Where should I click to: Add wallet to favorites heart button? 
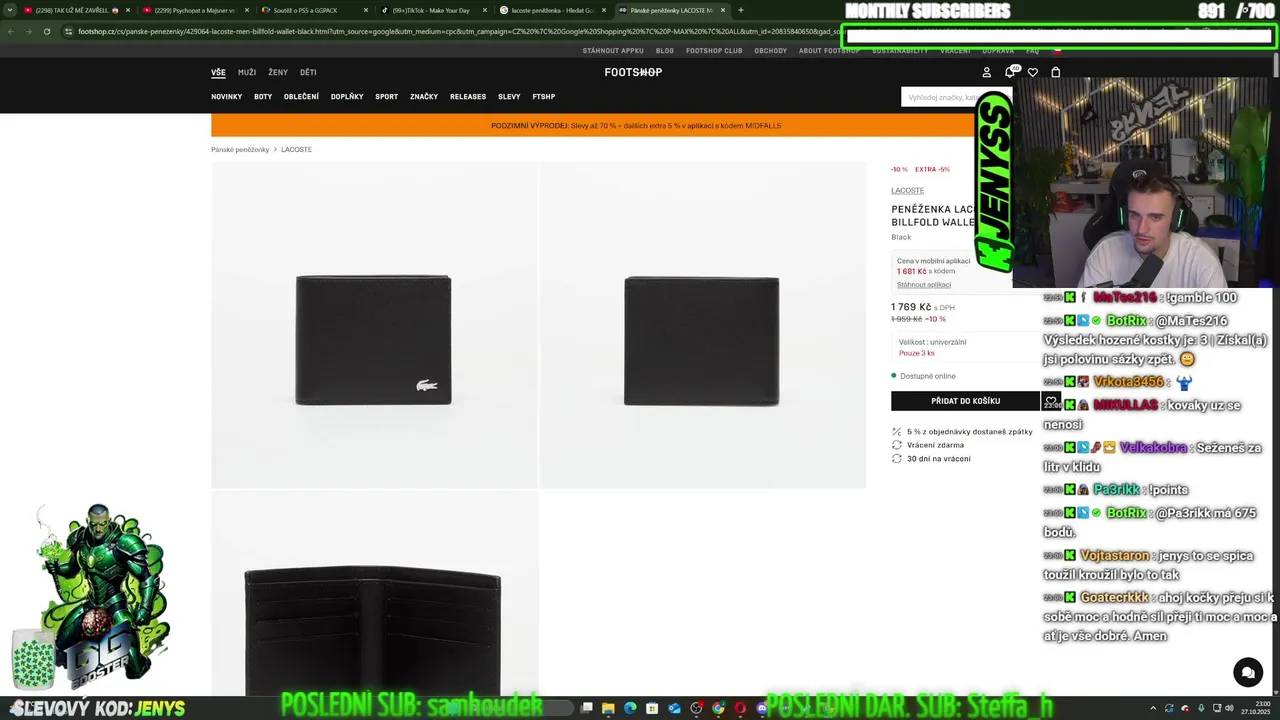[1051, 401]
